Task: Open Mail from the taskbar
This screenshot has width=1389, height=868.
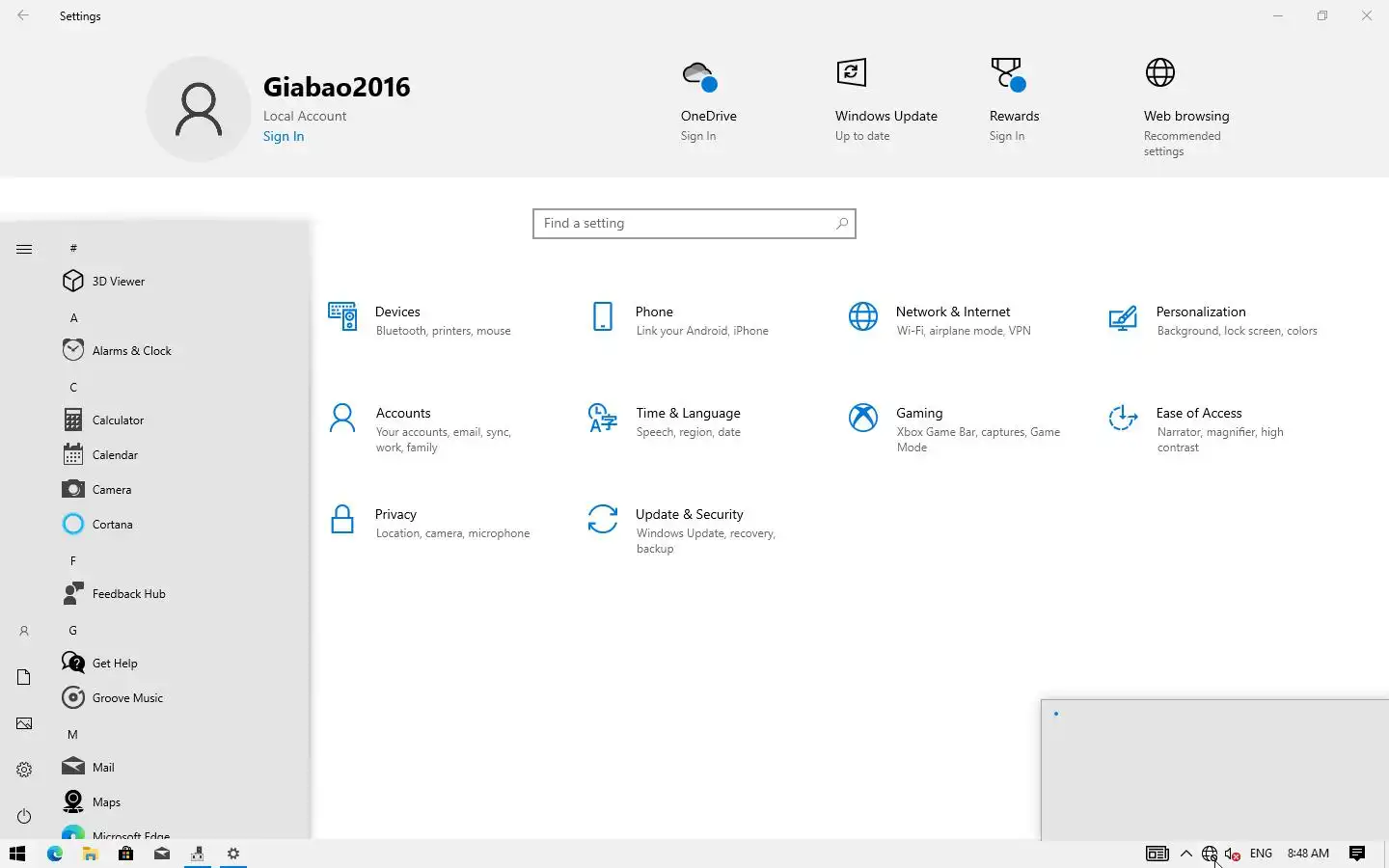Action: coord(161,854)
